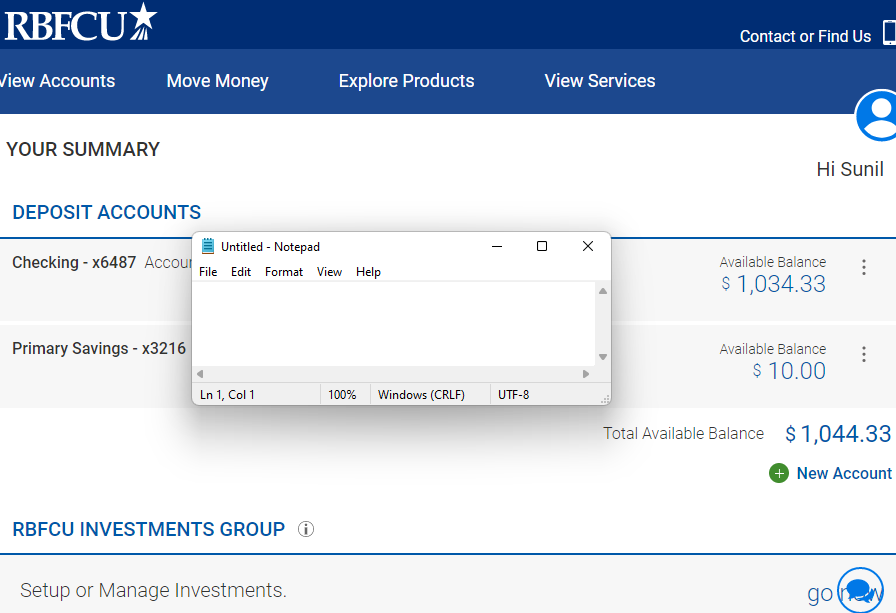Click the $1,034.33 checking balance
Screen dimensions: 896x613
[773, 284]
